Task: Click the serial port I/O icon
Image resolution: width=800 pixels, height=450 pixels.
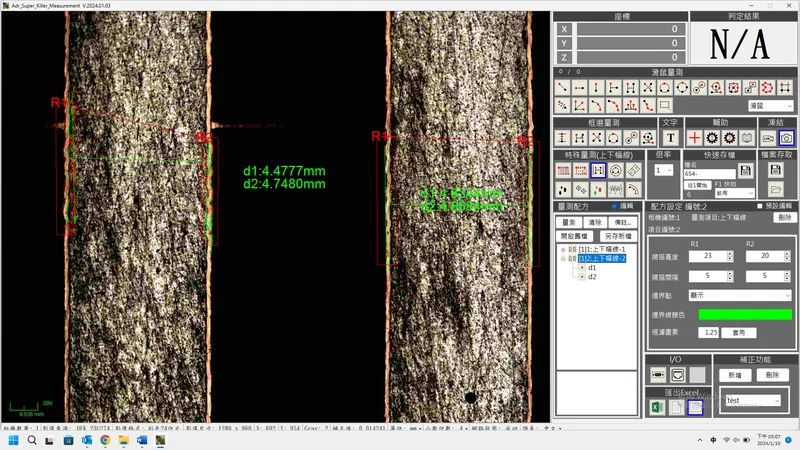Action: [657, 374]
